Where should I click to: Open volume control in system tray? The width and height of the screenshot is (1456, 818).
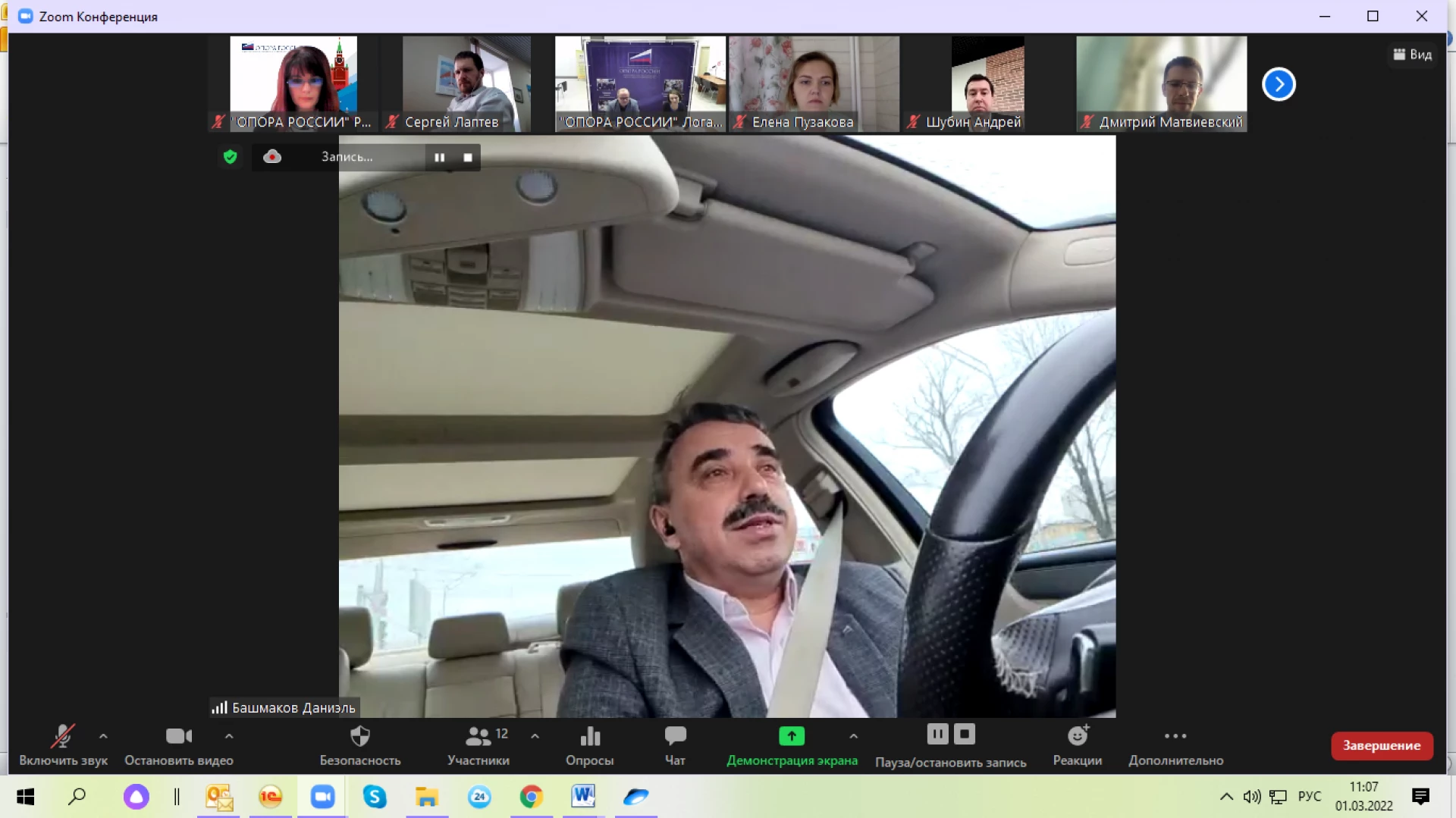pos(1252,797)
